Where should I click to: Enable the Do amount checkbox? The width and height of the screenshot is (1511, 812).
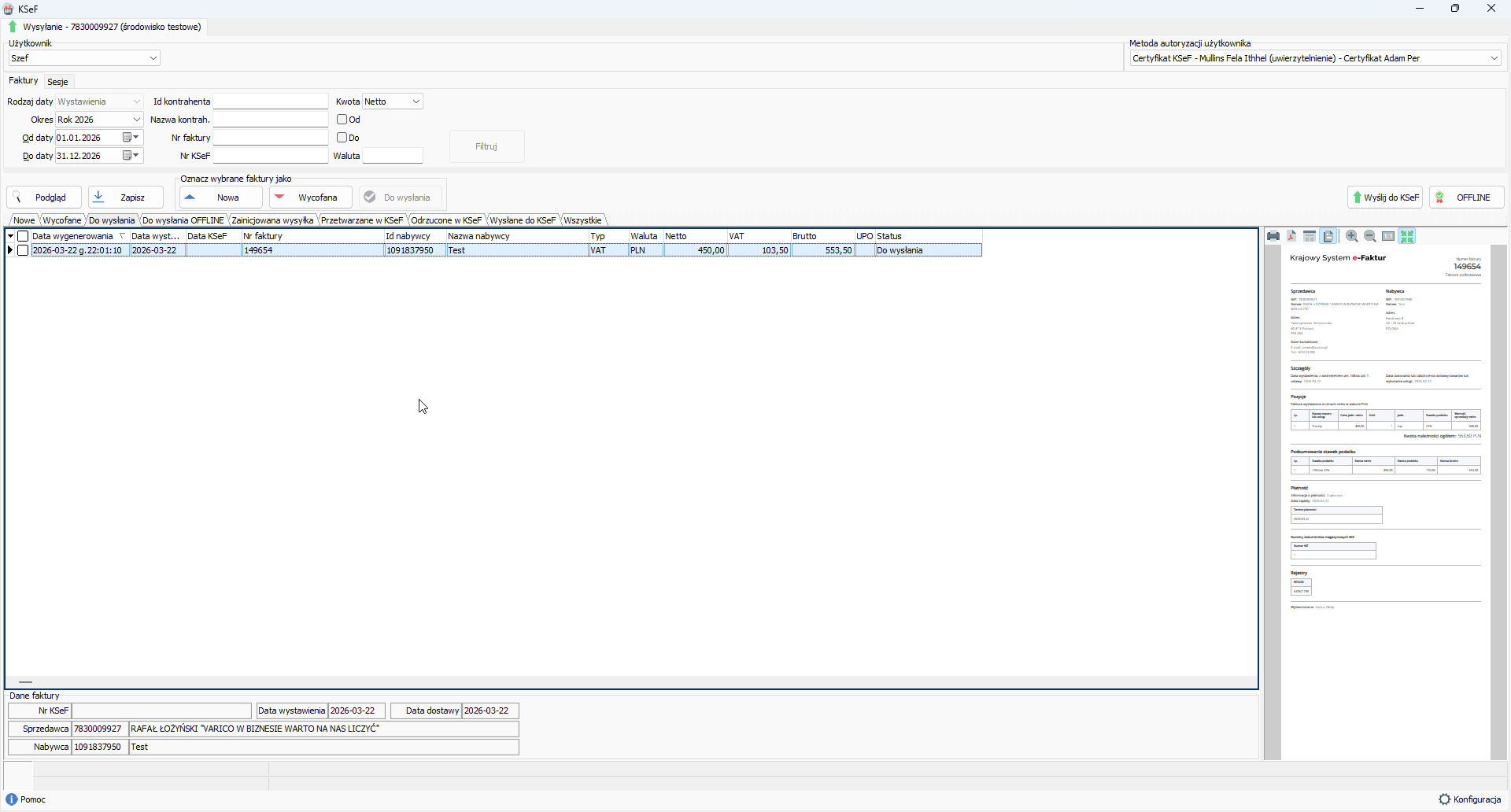[342, 138]
